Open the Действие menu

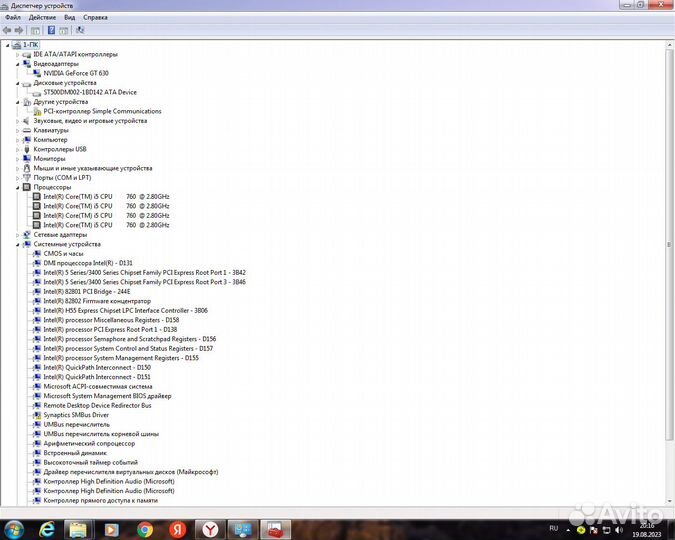[x=42, y=17]
